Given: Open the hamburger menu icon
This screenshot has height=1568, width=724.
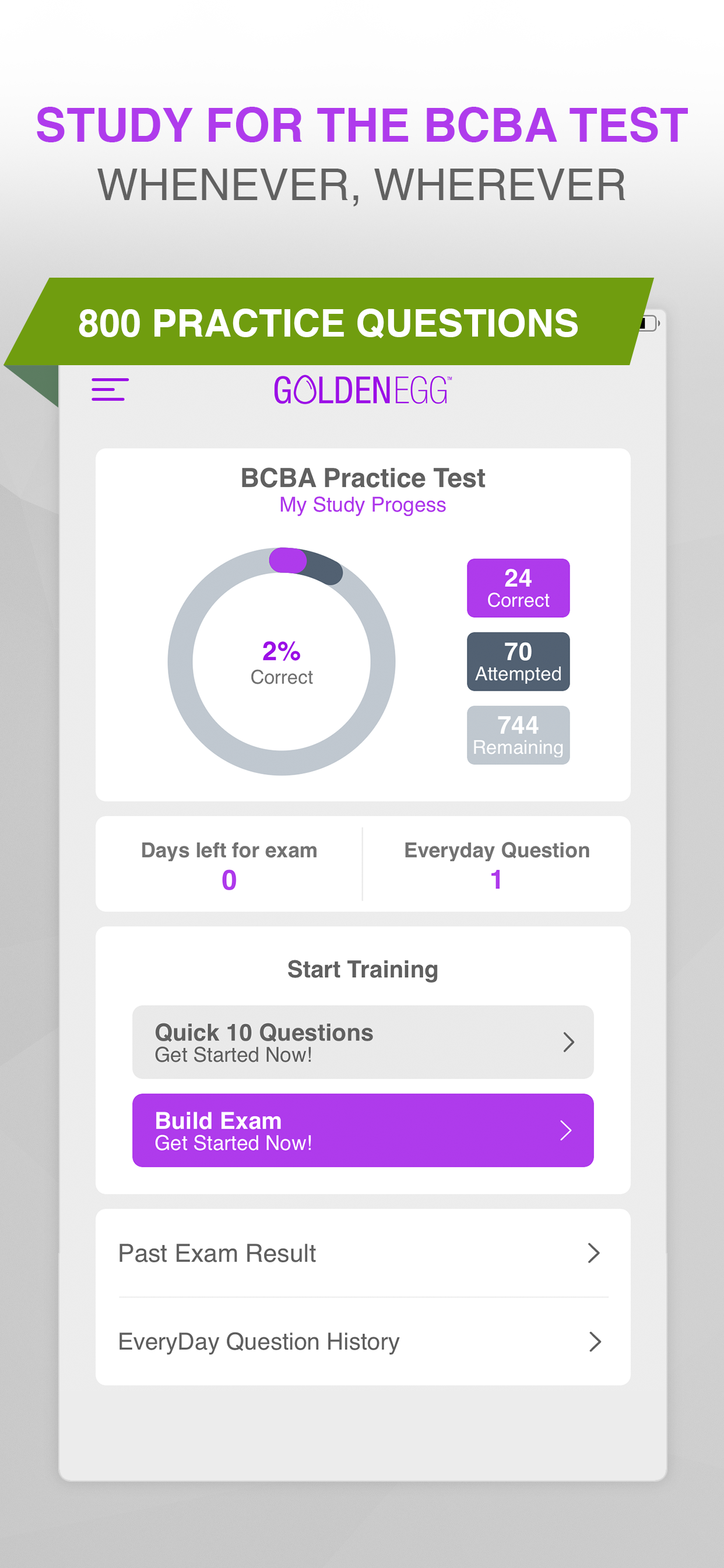Looking at the screenshot, I should pos(110,390).
